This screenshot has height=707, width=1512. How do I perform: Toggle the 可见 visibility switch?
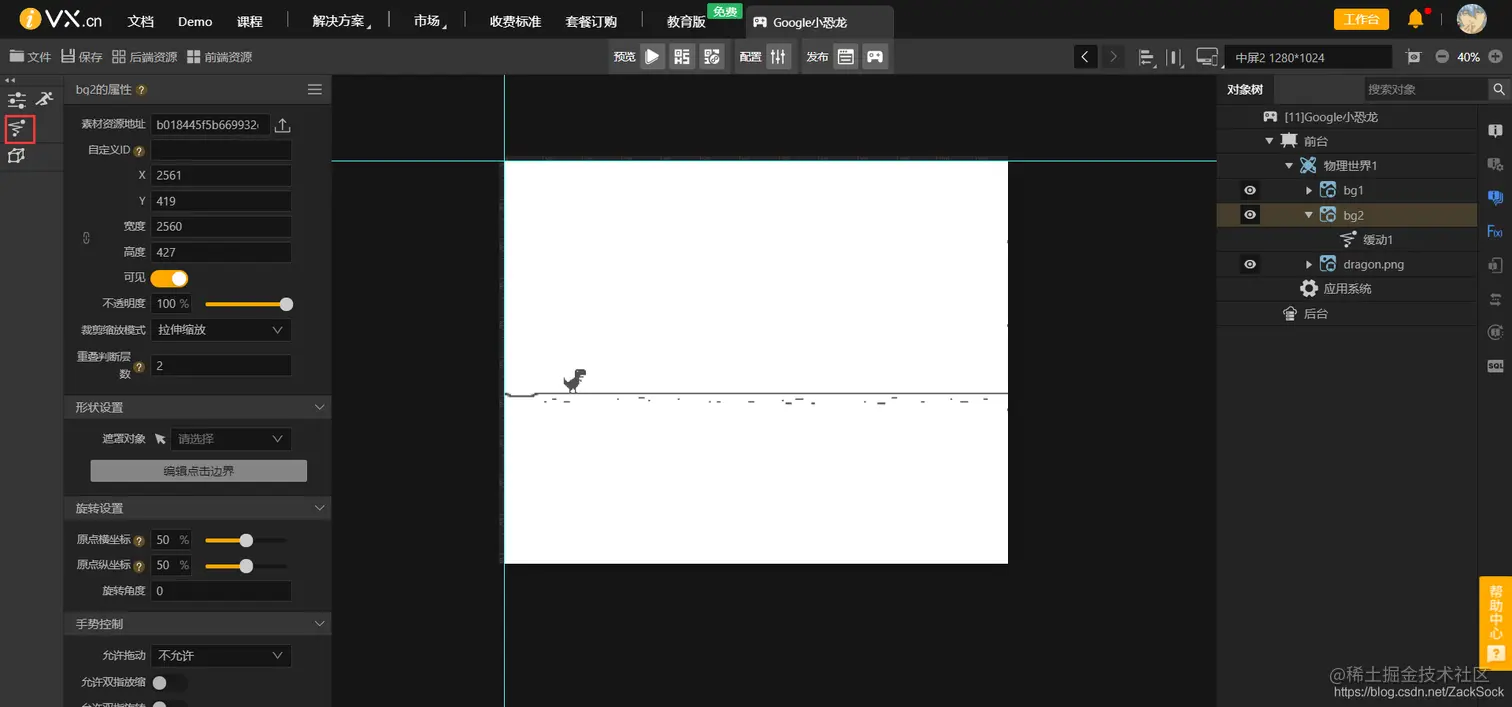tap(169, 278)
